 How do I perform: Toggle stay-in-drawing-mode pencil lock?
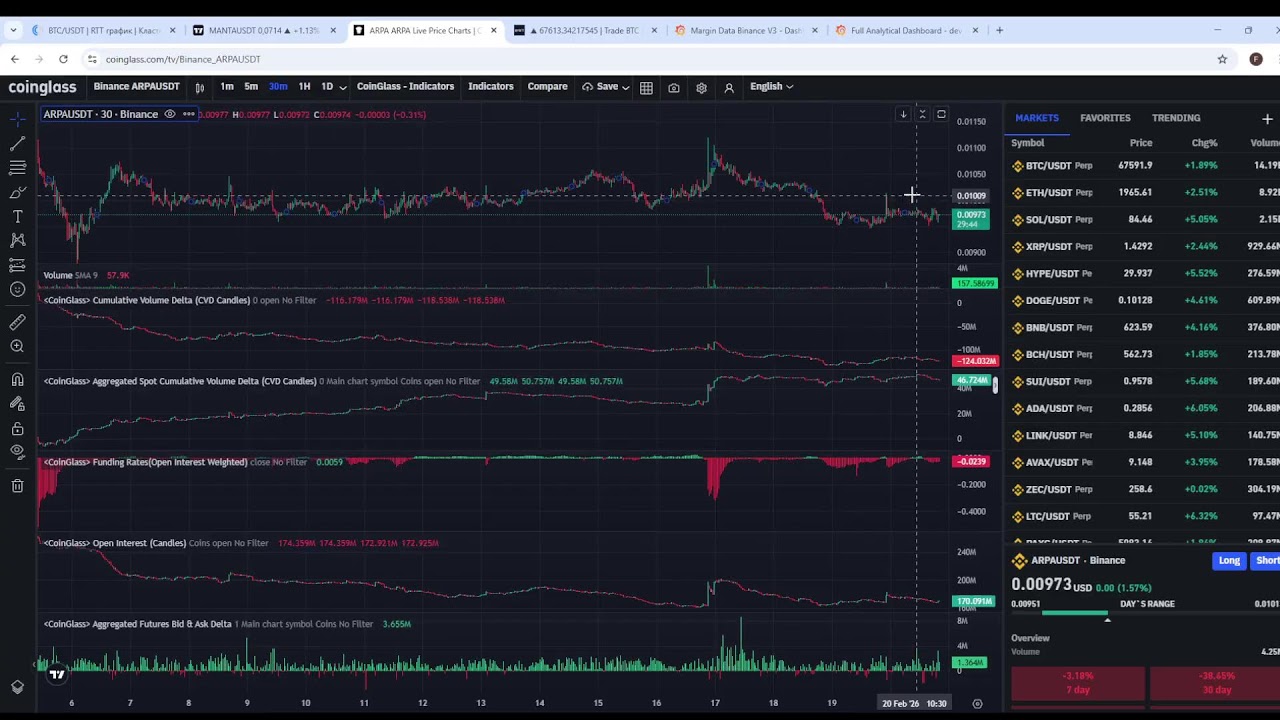coord(17,403)
